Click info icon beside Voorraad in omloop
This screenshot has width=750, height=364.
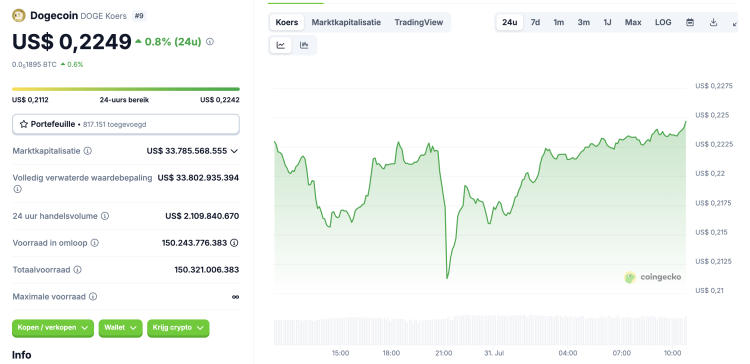tap(95, 243)
